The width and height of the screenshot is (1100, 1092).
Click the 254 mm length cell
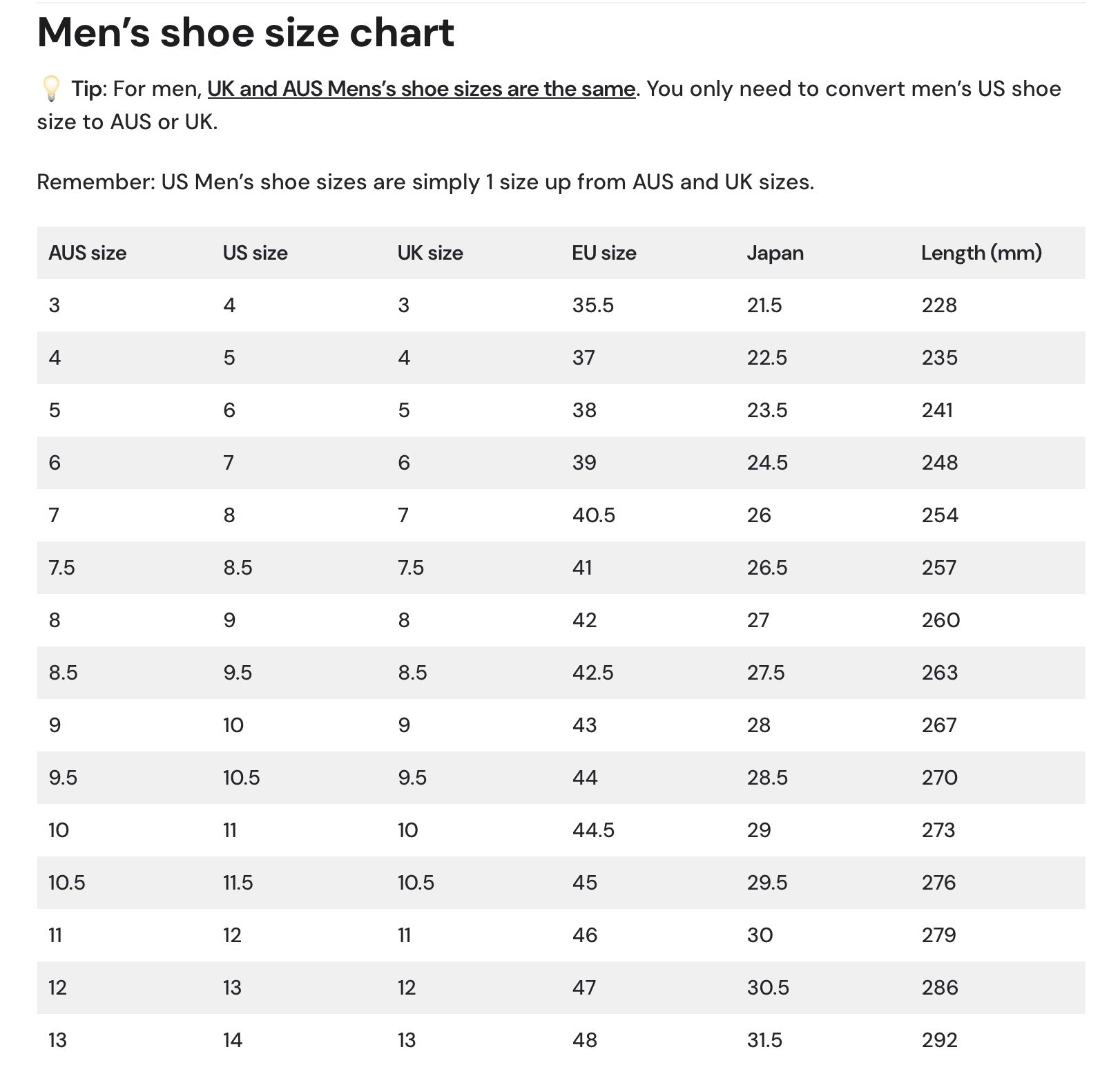[x=939, y=515]
